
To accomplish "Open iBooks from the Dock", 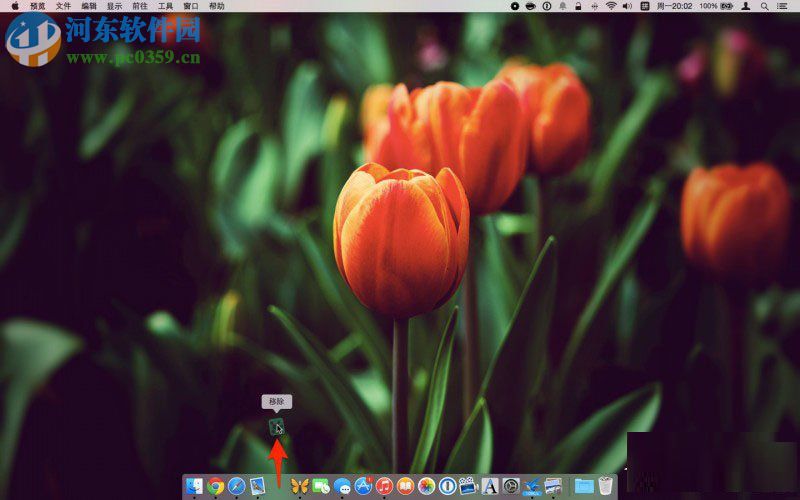I will tap(406, 486).
